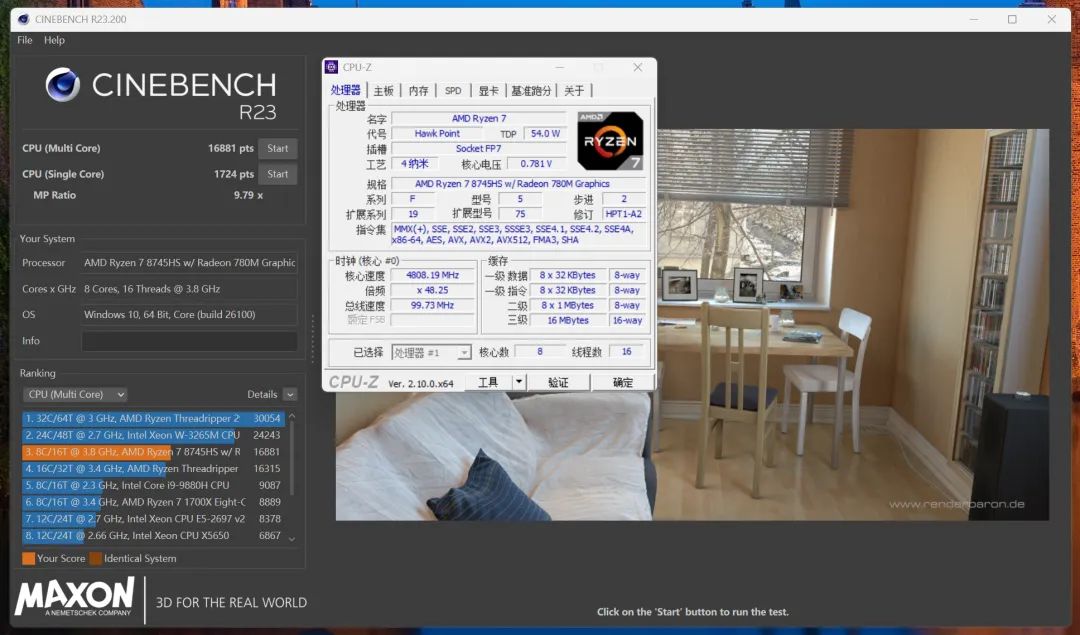Open the Help menu
The height and width of the screenshot is (635, 1080).
[54, 40]
